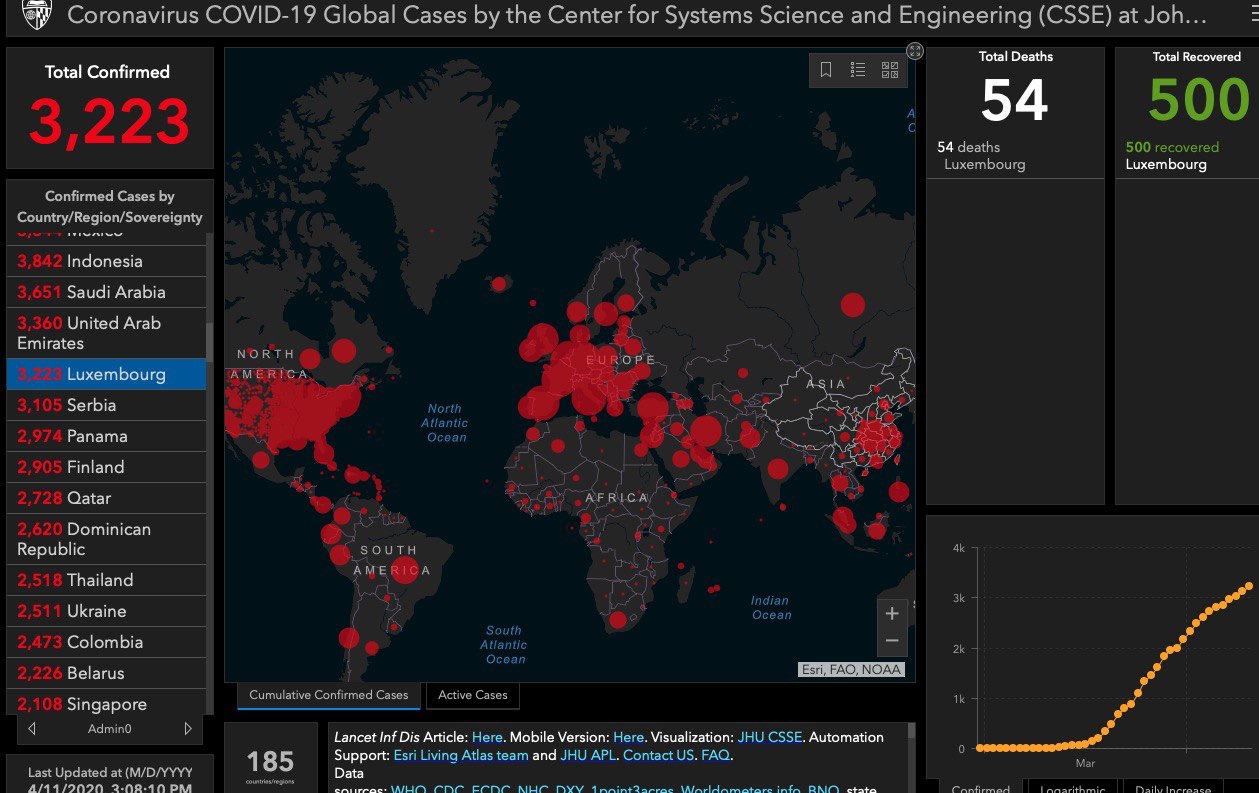Zoom out on the map with minus button
This screenshot has width=1259, height=793.
pyautogui.click(x=893, y=640)
